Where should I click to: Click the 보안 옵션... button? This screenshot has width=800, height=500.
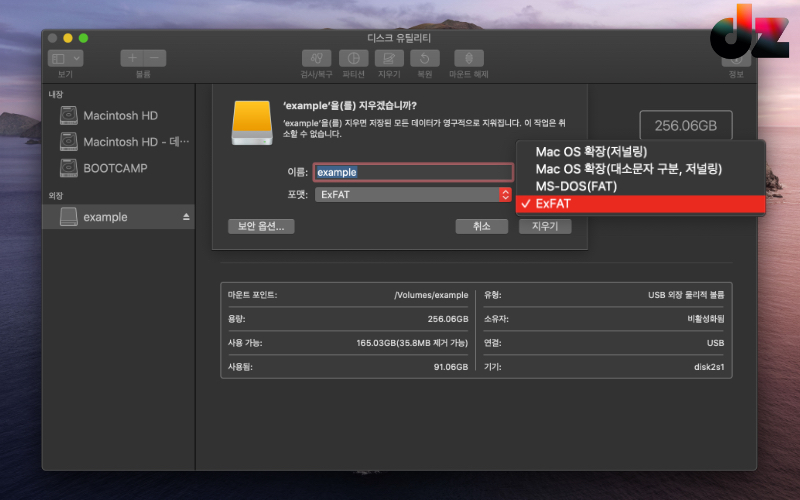(261, 227)
